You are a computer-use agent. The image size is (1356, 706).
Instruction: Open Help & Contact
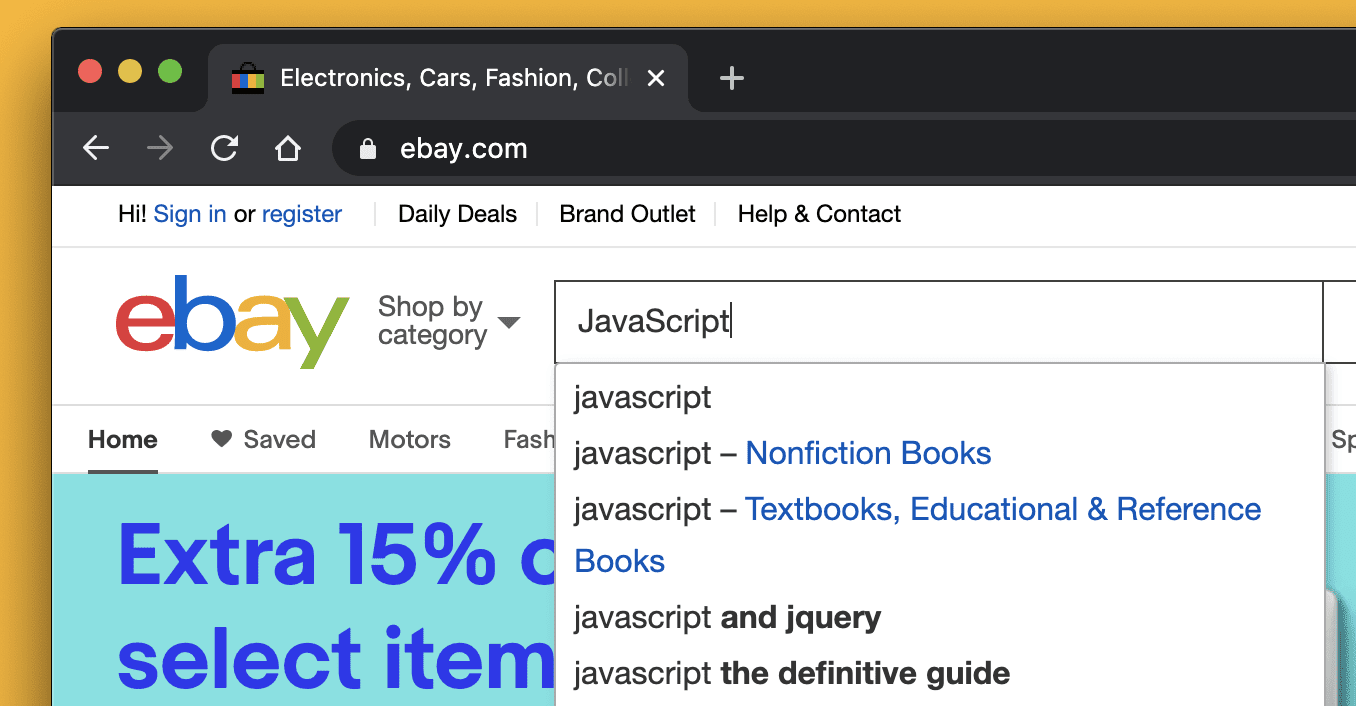click(x=818, y=213)
